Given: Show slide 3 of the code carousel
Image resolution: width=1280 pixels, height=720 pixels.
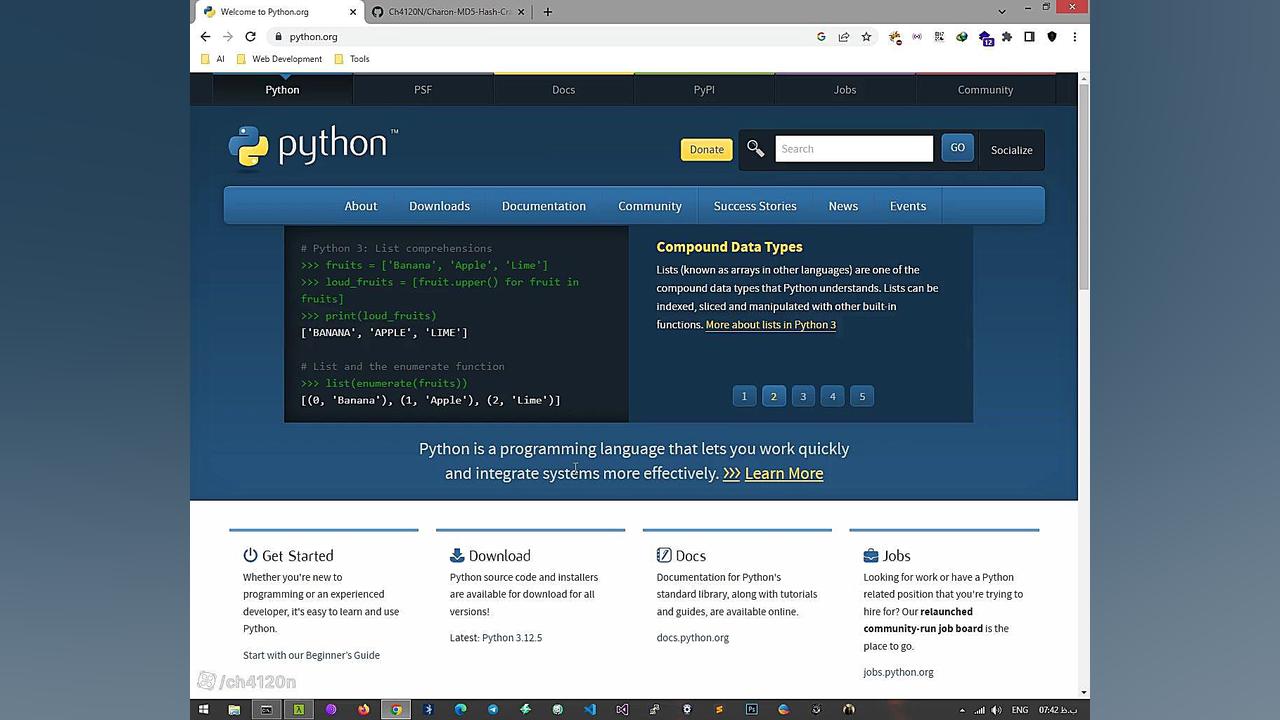Looking at the screenshot, I should [803, 396].
